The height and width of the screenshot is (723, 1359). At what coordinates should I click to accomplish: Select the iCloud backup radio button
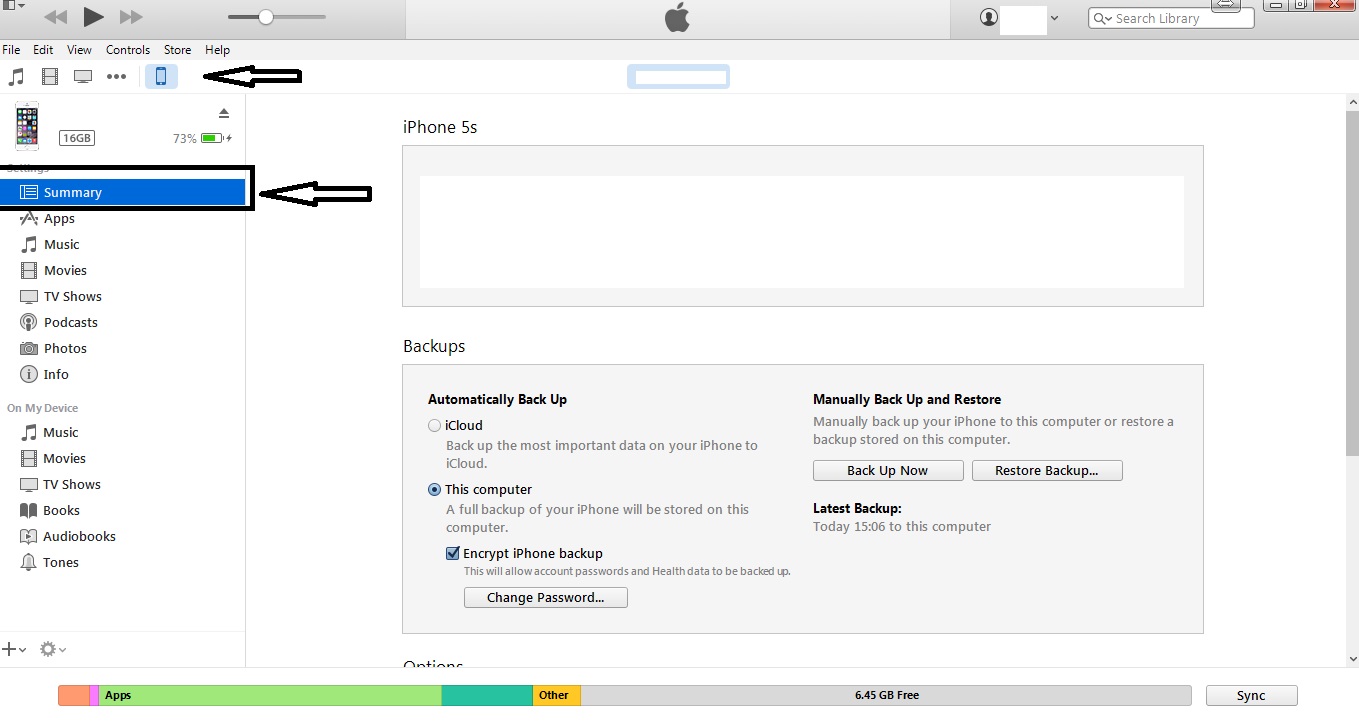[434, 426]
